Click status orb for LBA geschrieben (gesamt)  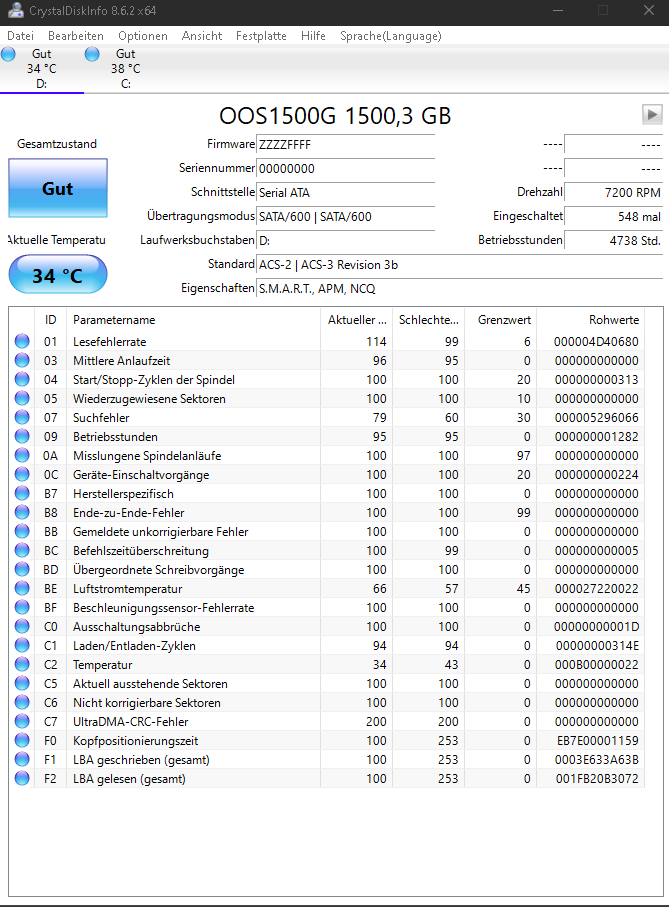[x=22, y=759]
